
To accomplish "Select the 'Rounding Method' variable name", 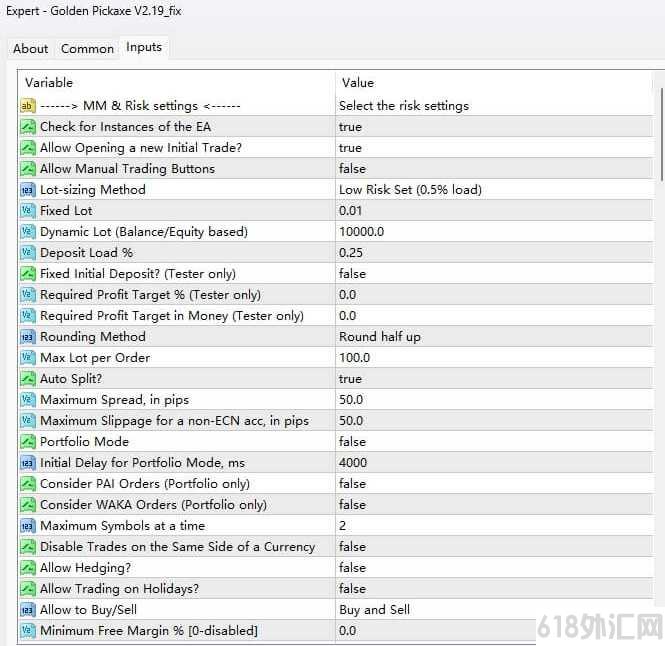I will 92,337.
